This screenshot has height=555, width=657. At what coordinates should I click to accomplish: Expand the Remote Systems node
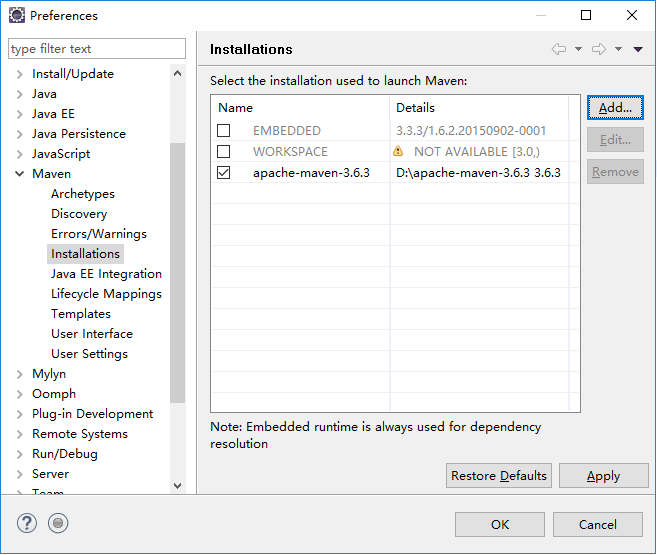[x=20, y=434]
